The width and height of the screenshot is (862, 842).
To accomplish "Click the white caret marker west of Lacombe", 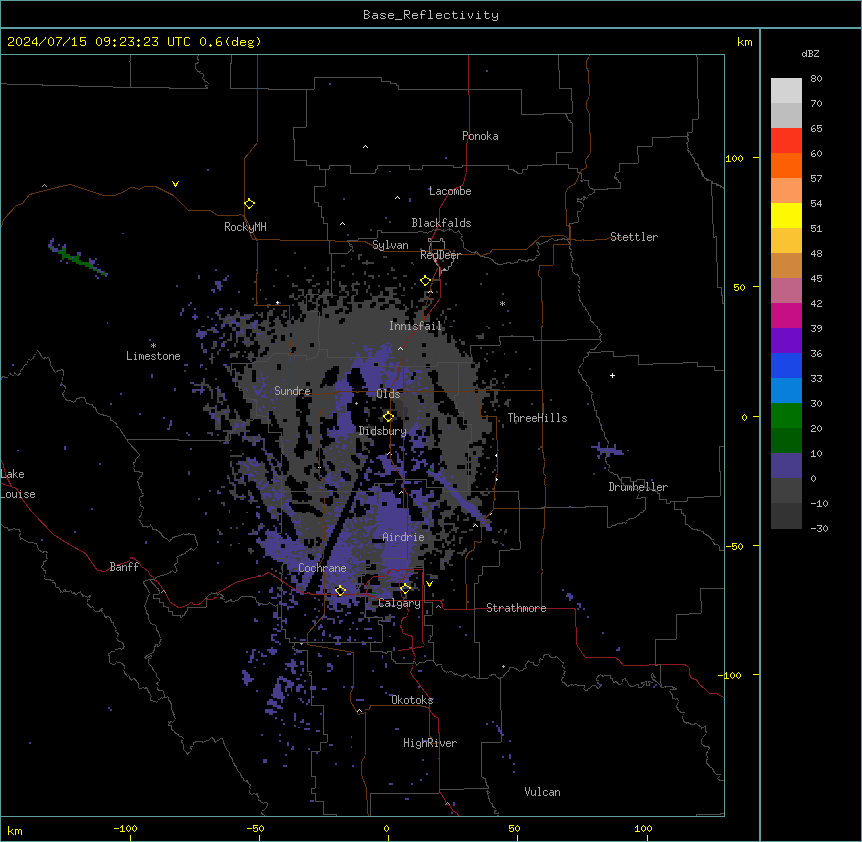I will pyautogui.click(x=397, y=197).
